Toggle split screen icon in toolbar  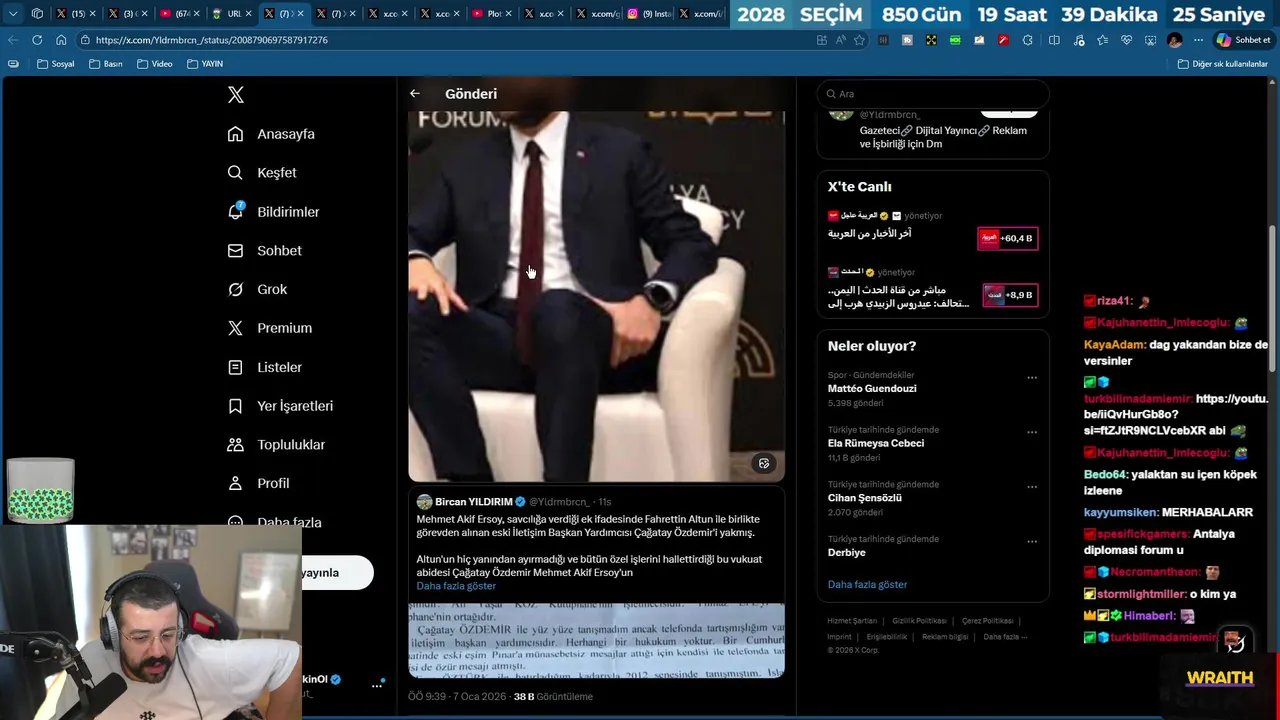point(1054,40)
